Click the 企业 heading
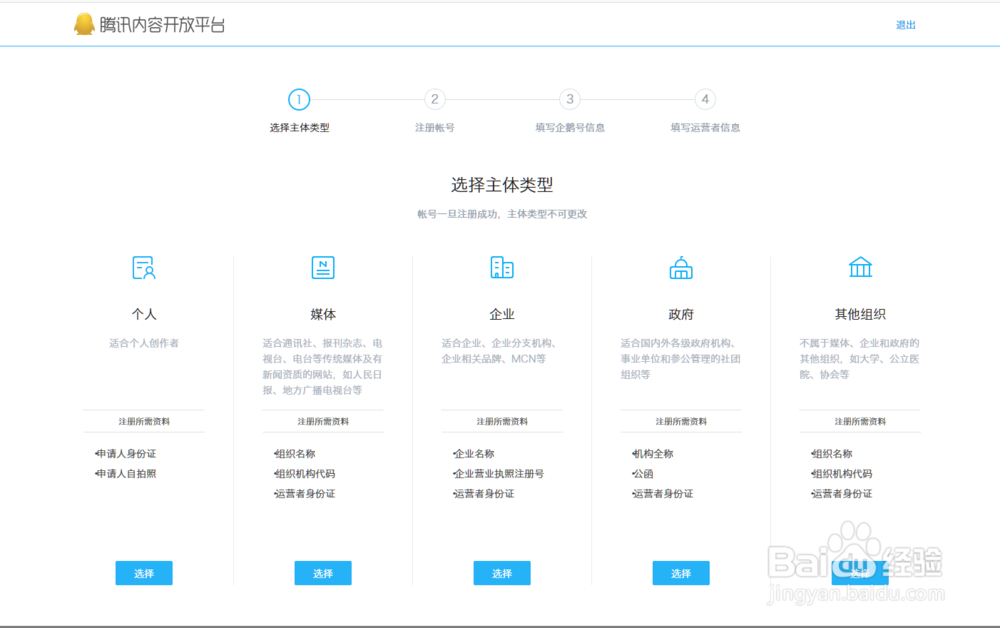This screenshot has width=1000, height=628. [x=502, y=314]
